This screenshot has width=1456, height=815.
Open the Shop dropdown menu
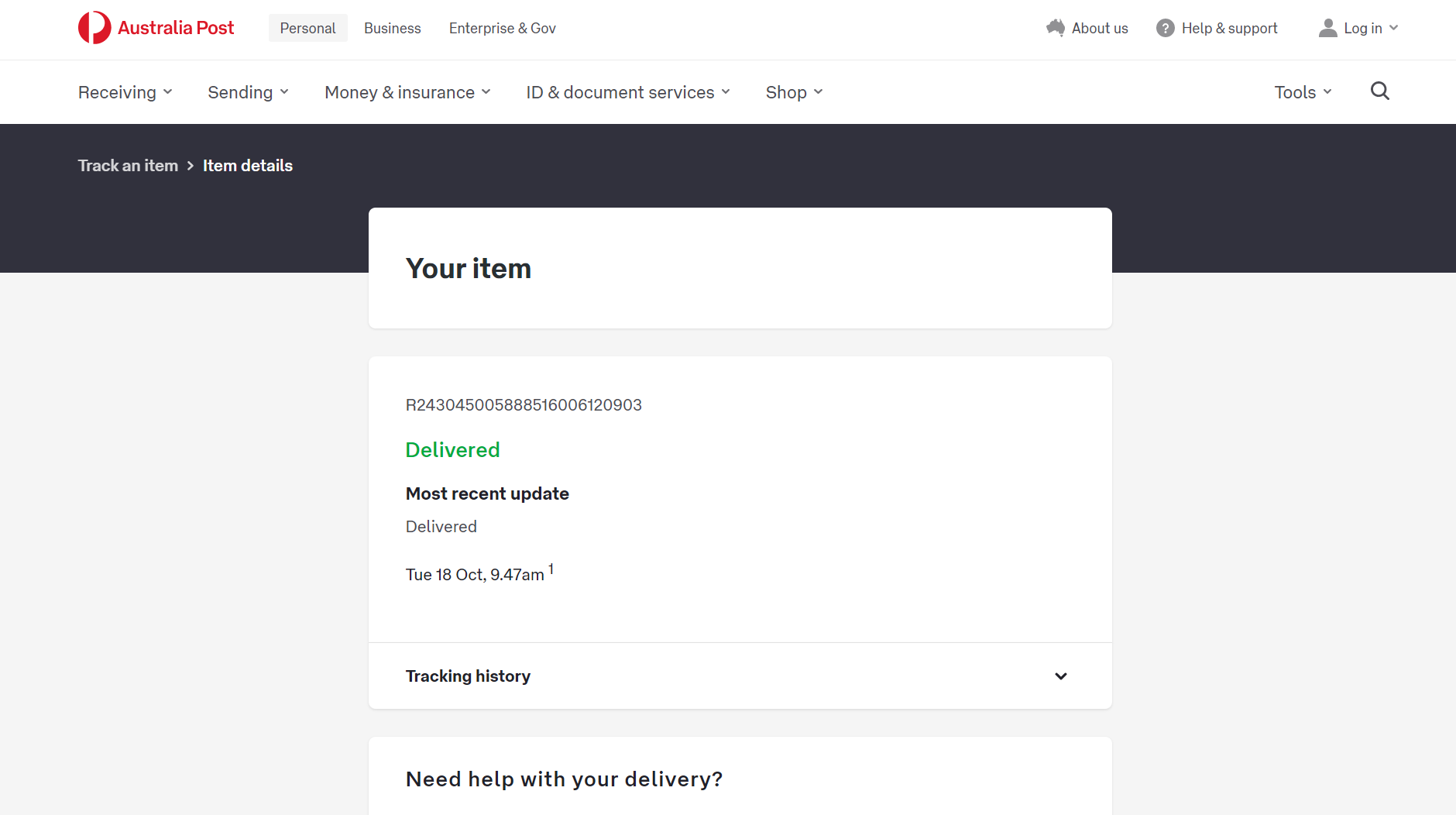pos(794,92)
